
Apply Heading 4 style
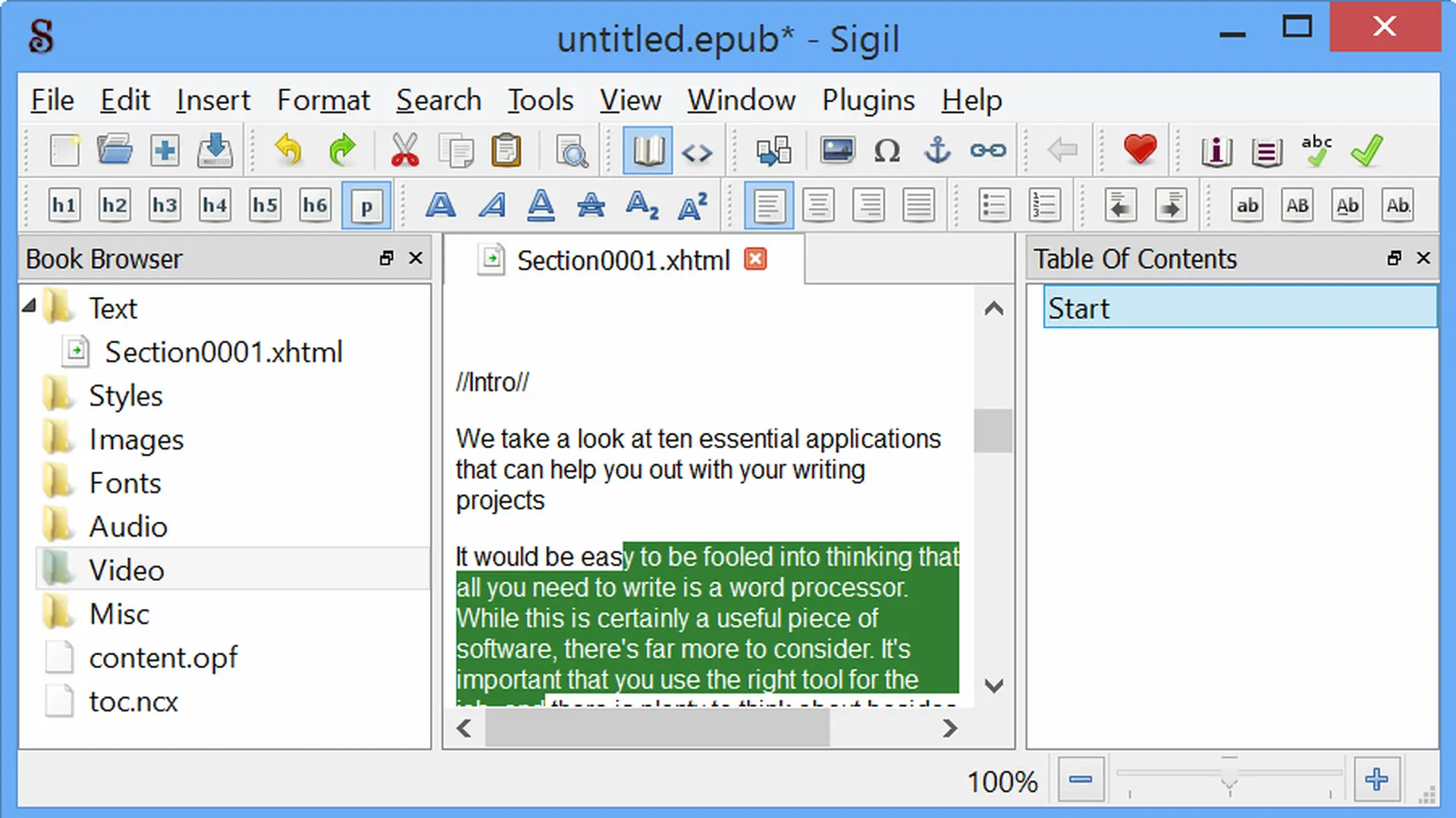[215, 205]
